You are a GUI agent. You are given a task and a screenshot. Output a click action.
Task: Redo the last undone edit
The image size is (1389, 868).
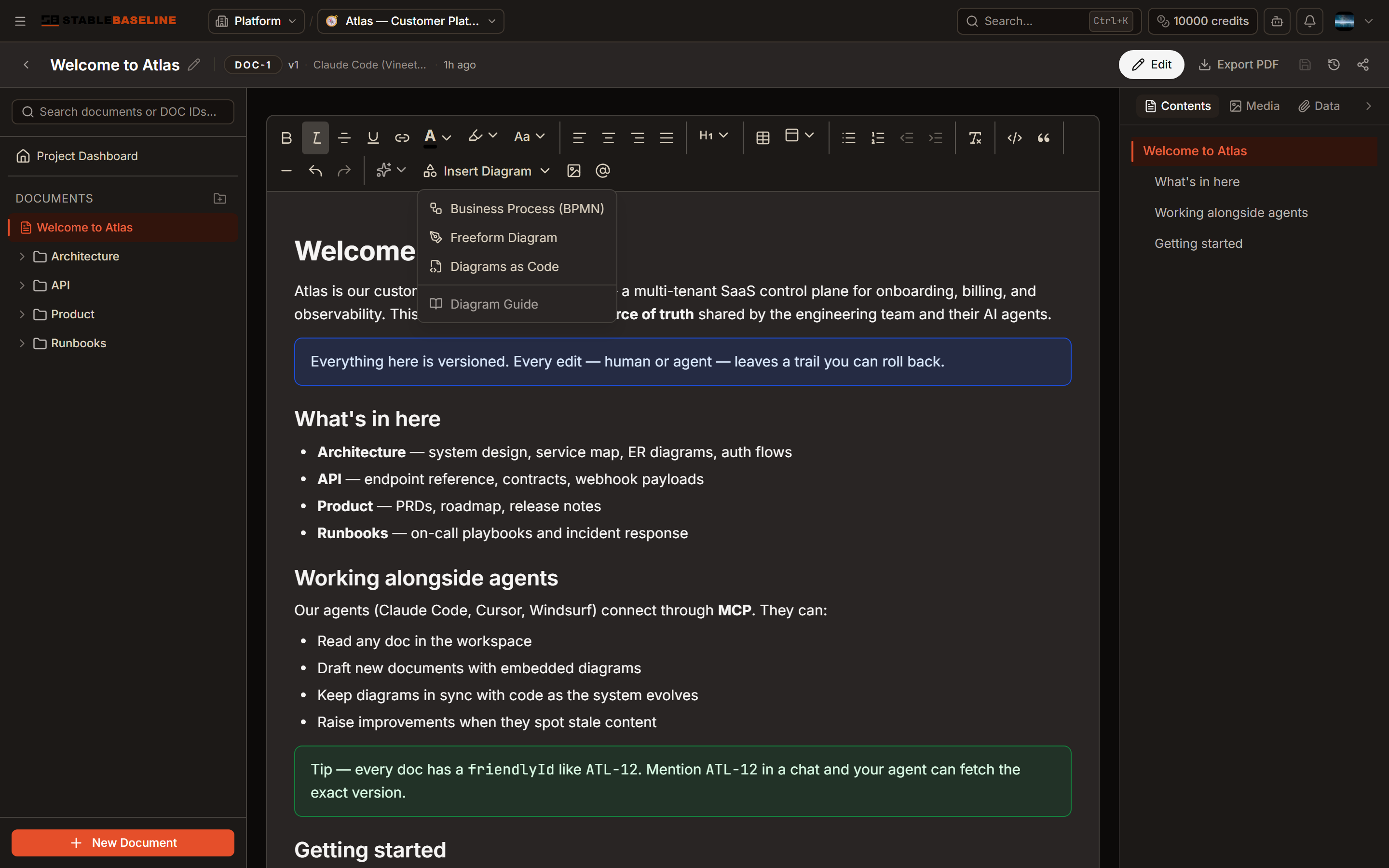(x=344, y=171)
